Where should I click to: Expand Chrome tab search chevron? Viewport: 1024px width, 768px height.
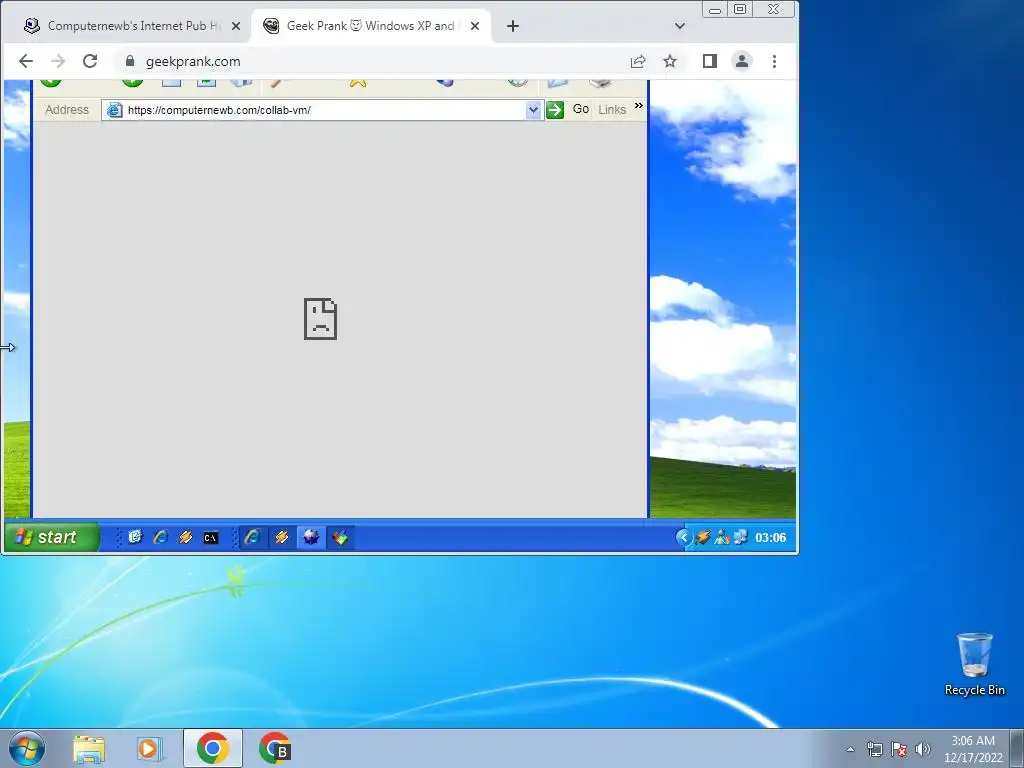point(680,26)
